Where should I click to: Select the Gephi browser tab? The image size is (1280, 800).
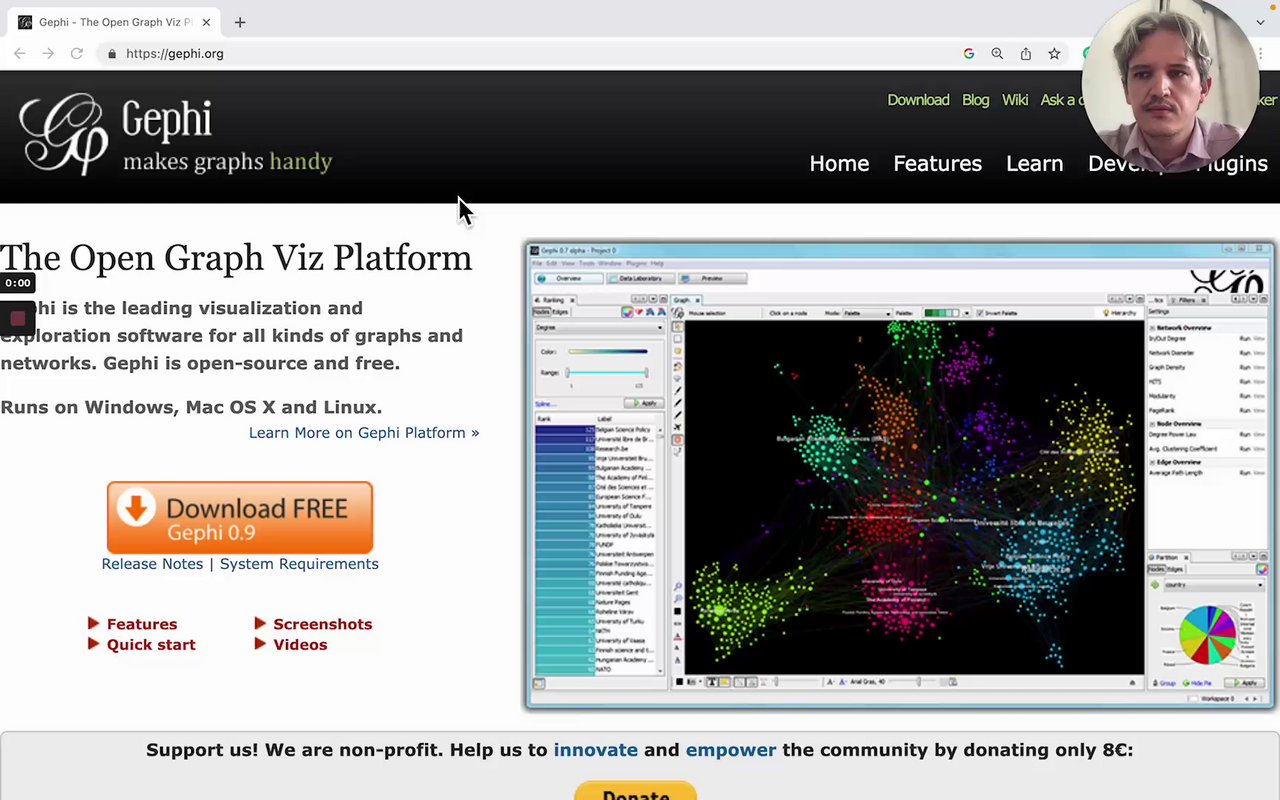click(x=114, y=22)
